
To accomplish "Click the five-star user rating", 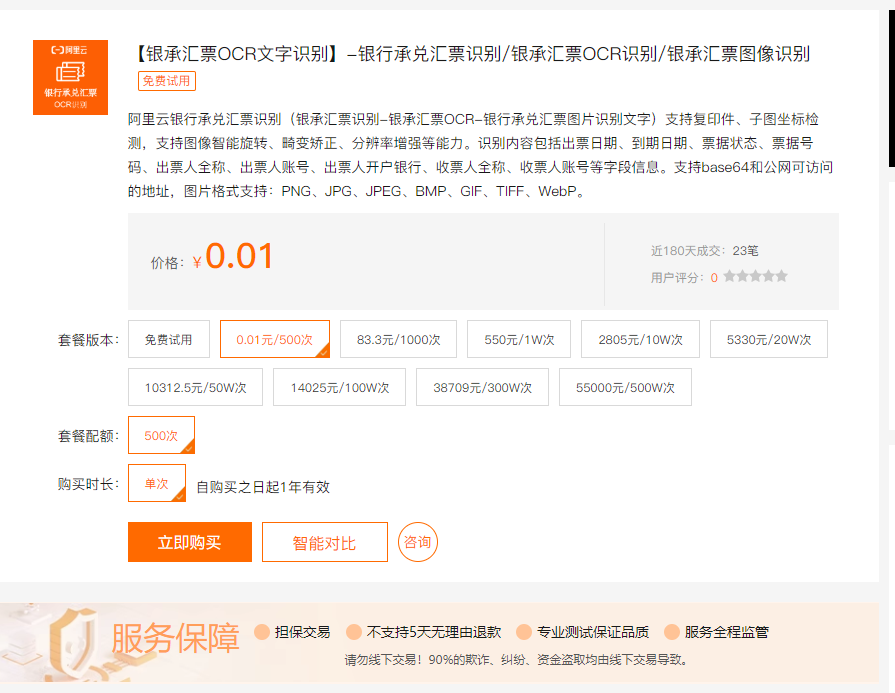I will coord(755,276).
